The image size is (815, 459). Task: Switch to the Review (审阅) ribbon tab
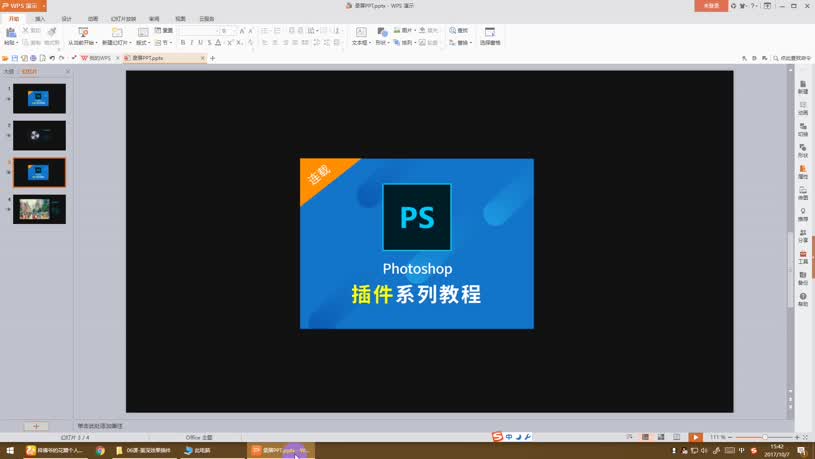pos(154,19)
